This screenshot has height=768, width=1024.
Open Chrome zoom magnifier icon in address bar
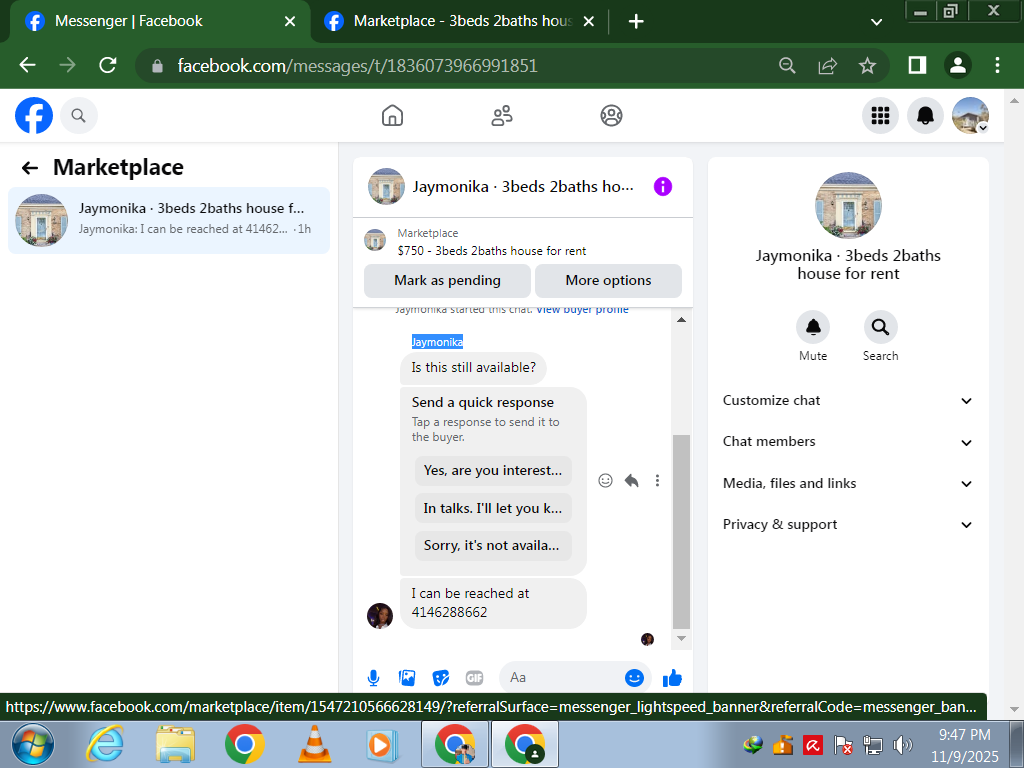pos(788,65)
